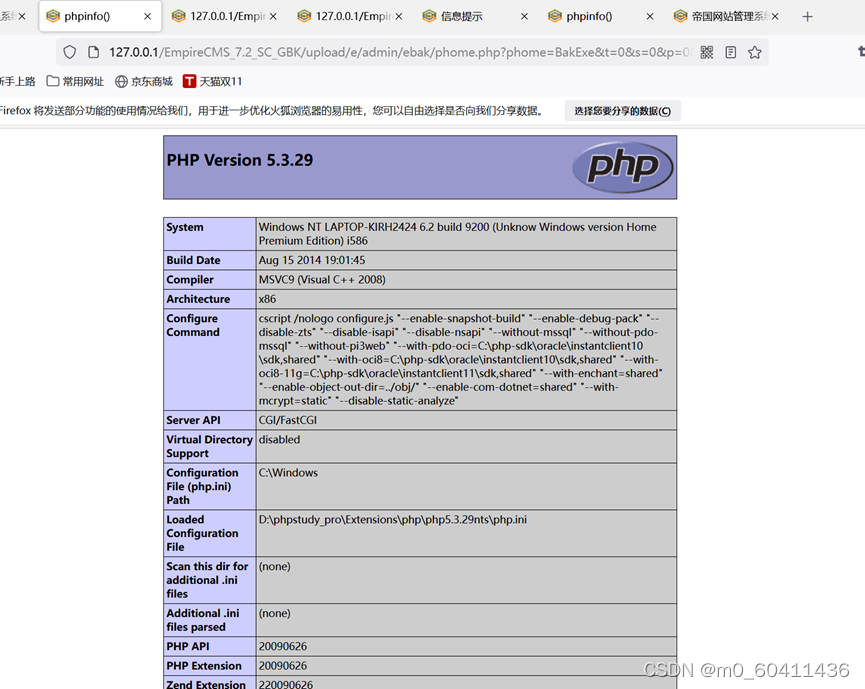865x689 pixels.
Task: Open a new tab with the plus button
Action: 808,17
